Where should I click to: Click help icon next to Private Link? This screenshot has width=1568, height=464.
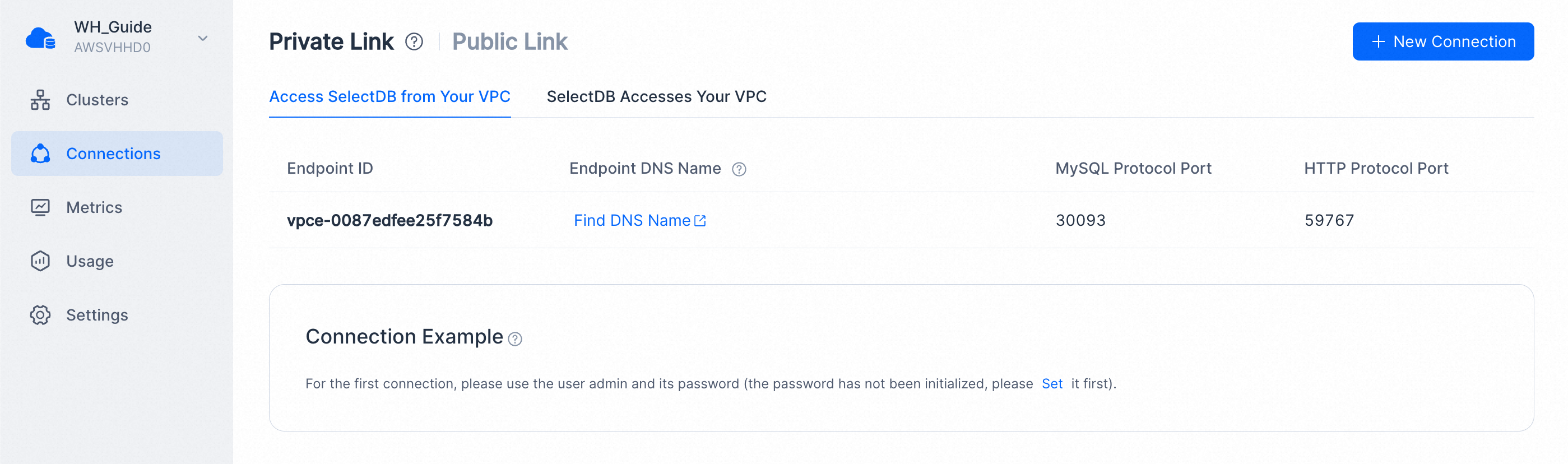pos(415,41)
